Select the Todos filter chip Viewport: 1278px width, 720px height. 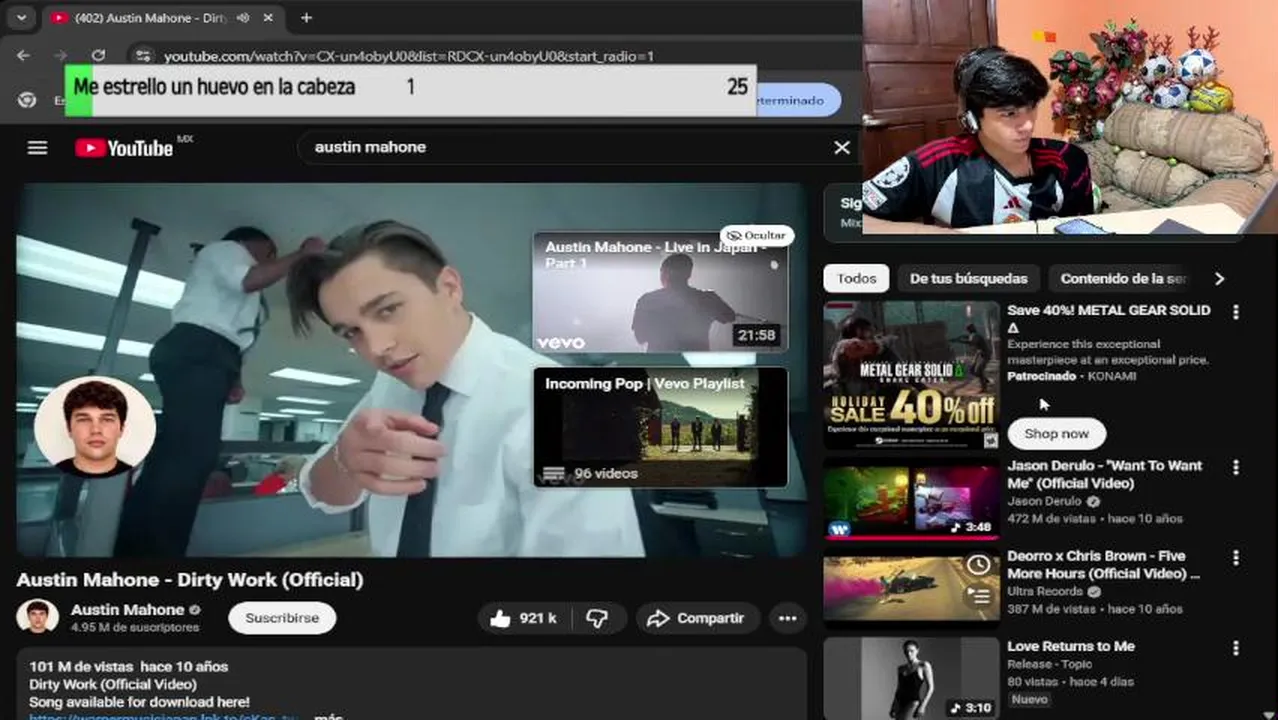(x=856, y=279)
